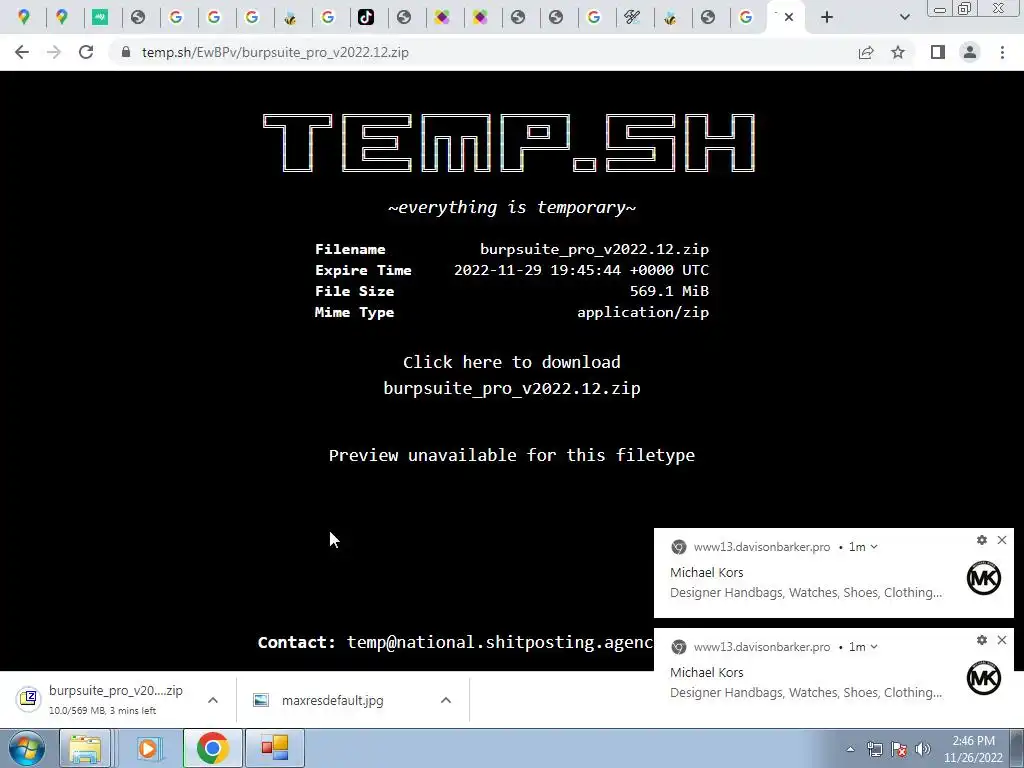1024x768 pixels.
Task: Open the Windows Start menu
Action: click(27, 748)
